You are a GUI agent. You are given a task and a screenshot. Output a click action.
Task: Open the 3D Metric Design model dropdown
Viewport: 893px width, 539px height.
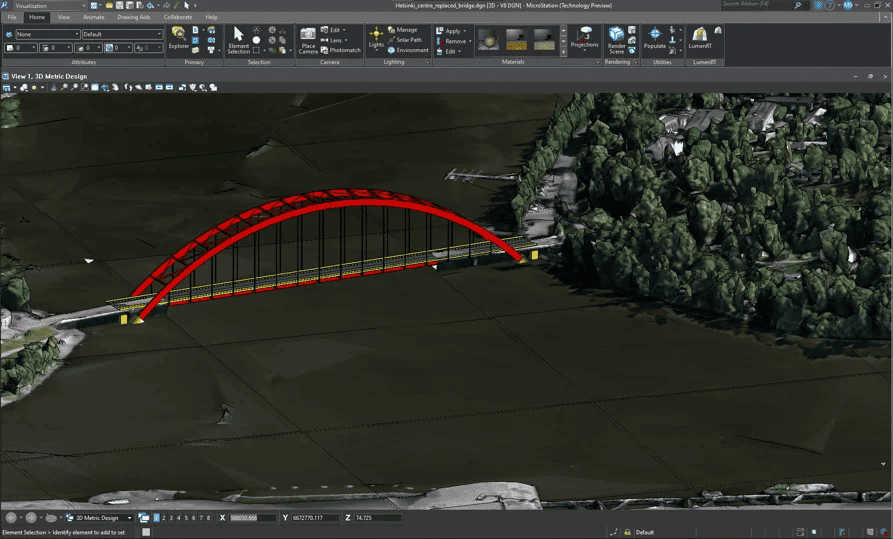coord(100,518)
